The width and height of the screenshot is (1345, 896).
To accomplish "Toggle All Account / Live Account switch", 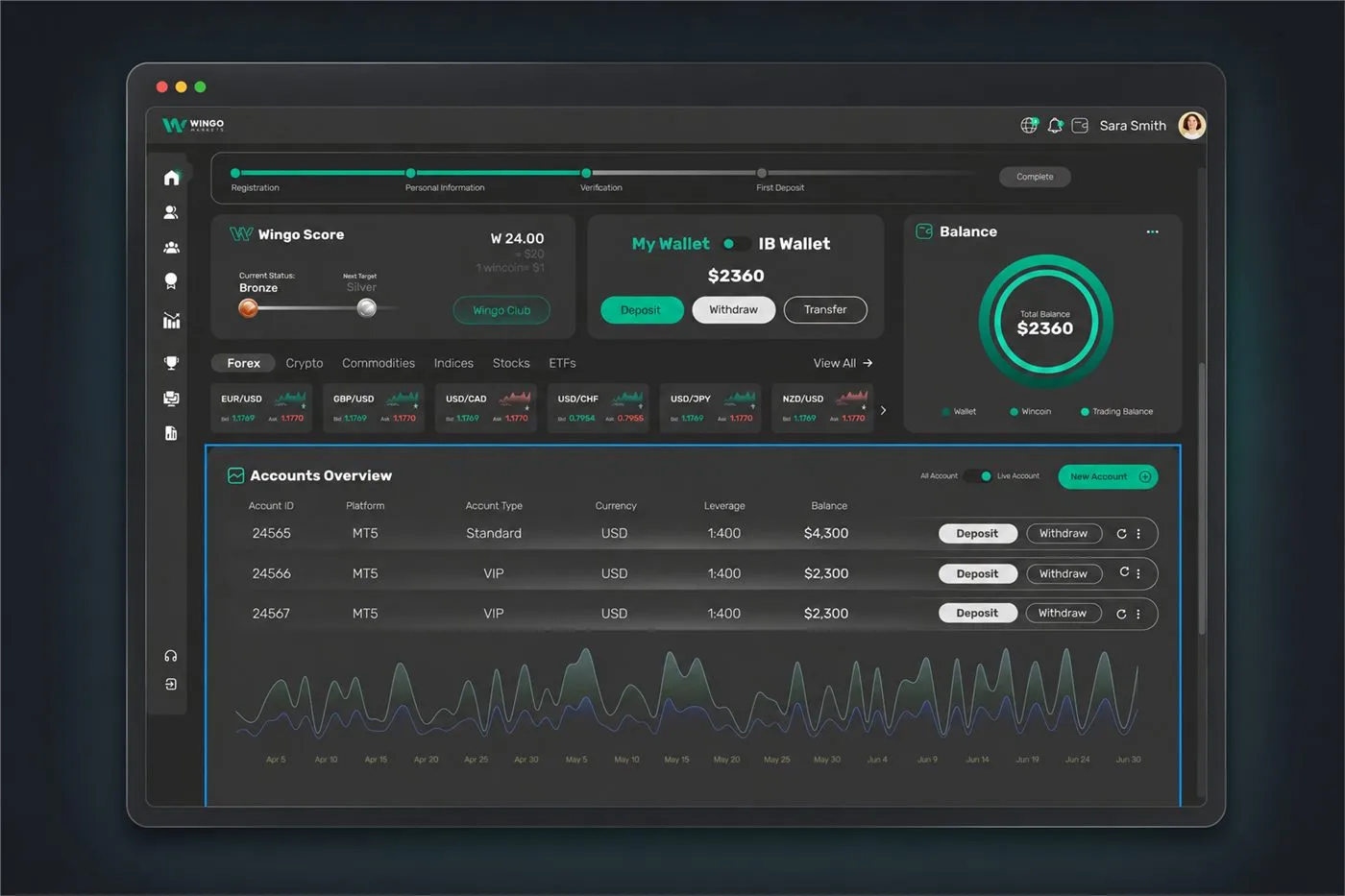I will (978, 476).
